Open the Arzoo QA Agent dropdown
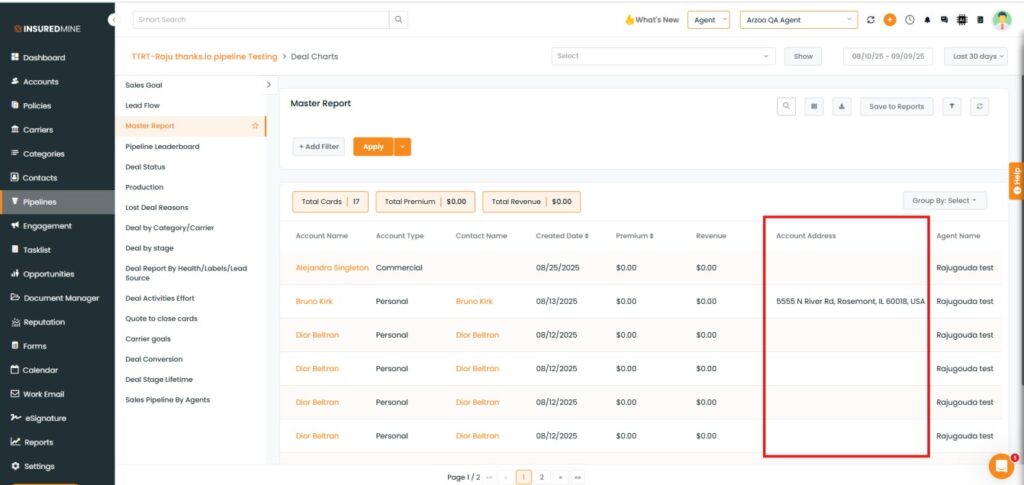1024x485 pixels. [x=798, y=20]
